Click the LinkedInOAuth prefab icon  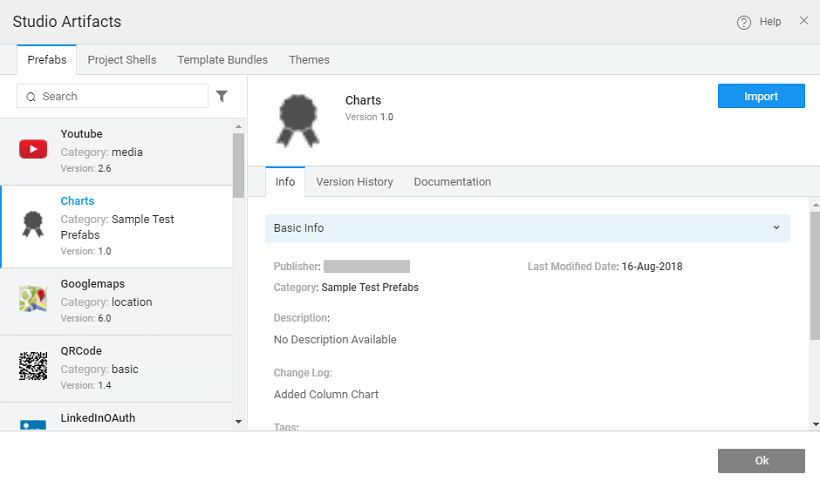pyautogui.click(x=33, y=424)
